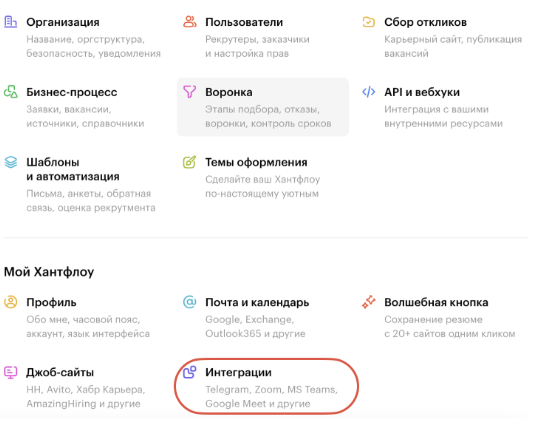Viewport: 533px width, 433px height.
Task: Click the Профиль user avatar icon
Action: [x=11, y=302]
